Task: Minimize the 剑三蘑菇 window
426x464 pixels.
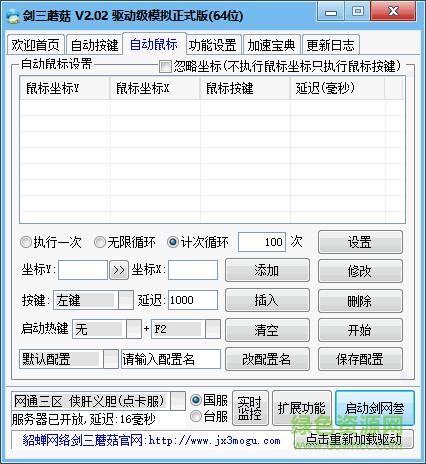Action: [331, 12]
